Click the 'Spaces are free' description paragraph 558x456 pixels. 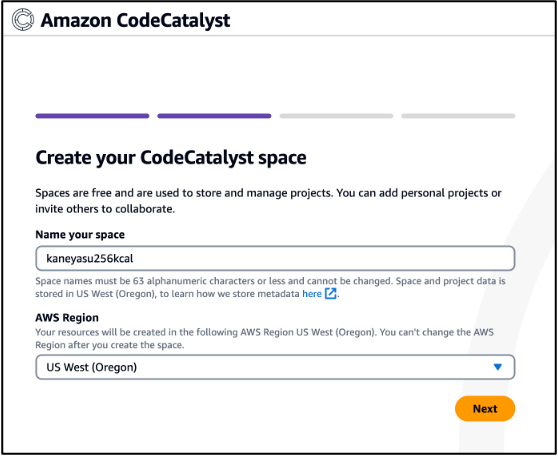(268, 201)
